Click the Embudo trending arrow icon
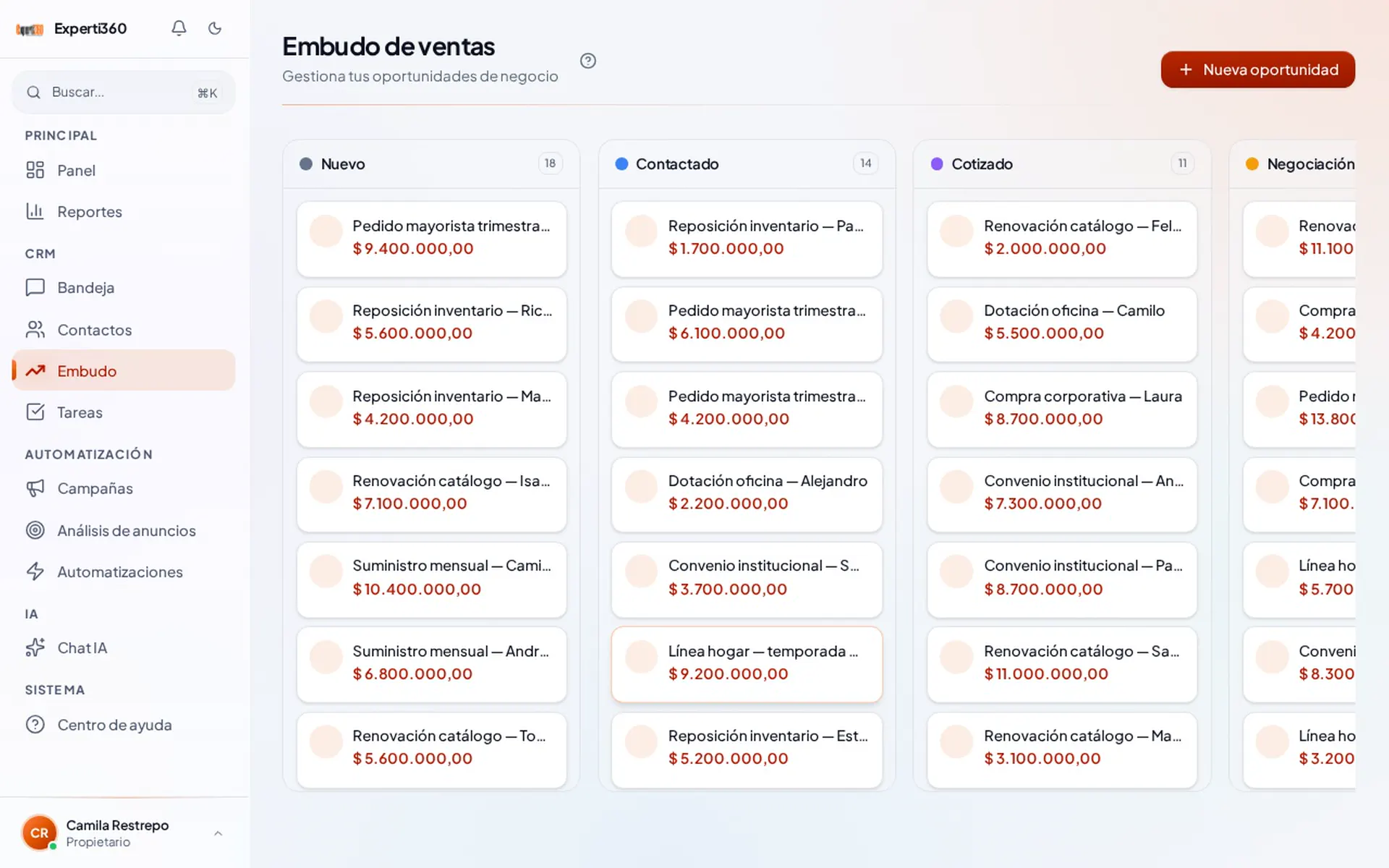Screen dimensions: 1389x868 click(35, 370)
